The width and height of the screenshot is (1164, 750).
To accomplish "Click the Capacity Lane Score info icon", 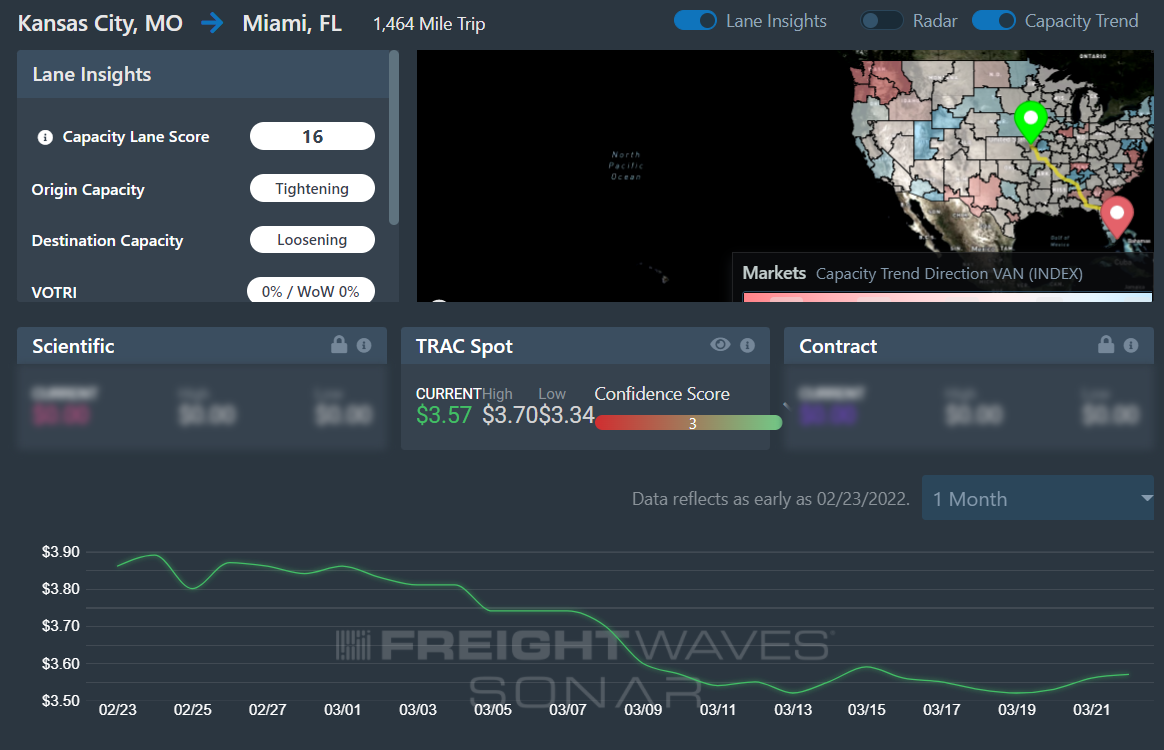I will (45, 137).
